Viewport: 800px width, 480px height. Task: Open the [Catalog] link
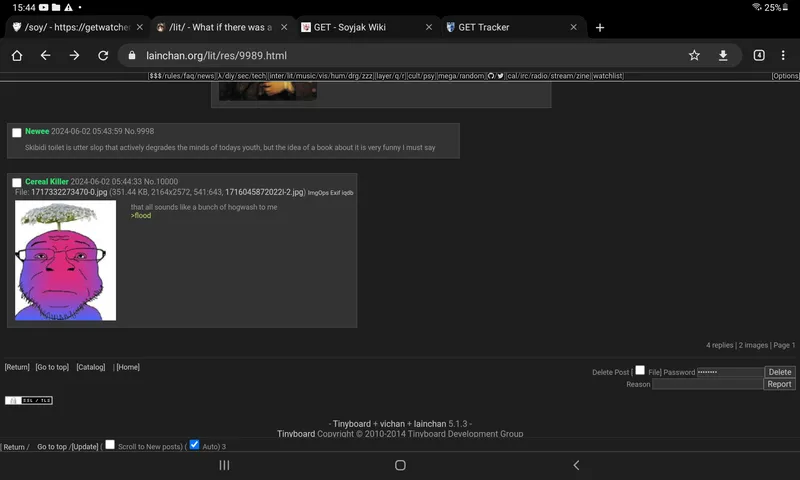point(90,367)
